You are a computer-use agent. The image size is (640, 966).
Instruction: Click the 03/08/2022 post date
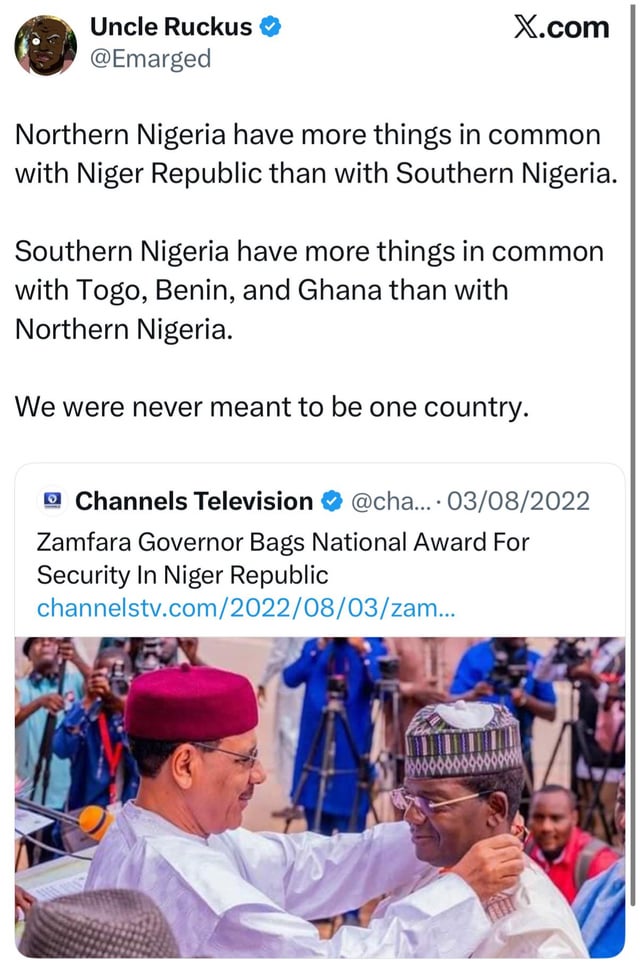coord(518,501)
